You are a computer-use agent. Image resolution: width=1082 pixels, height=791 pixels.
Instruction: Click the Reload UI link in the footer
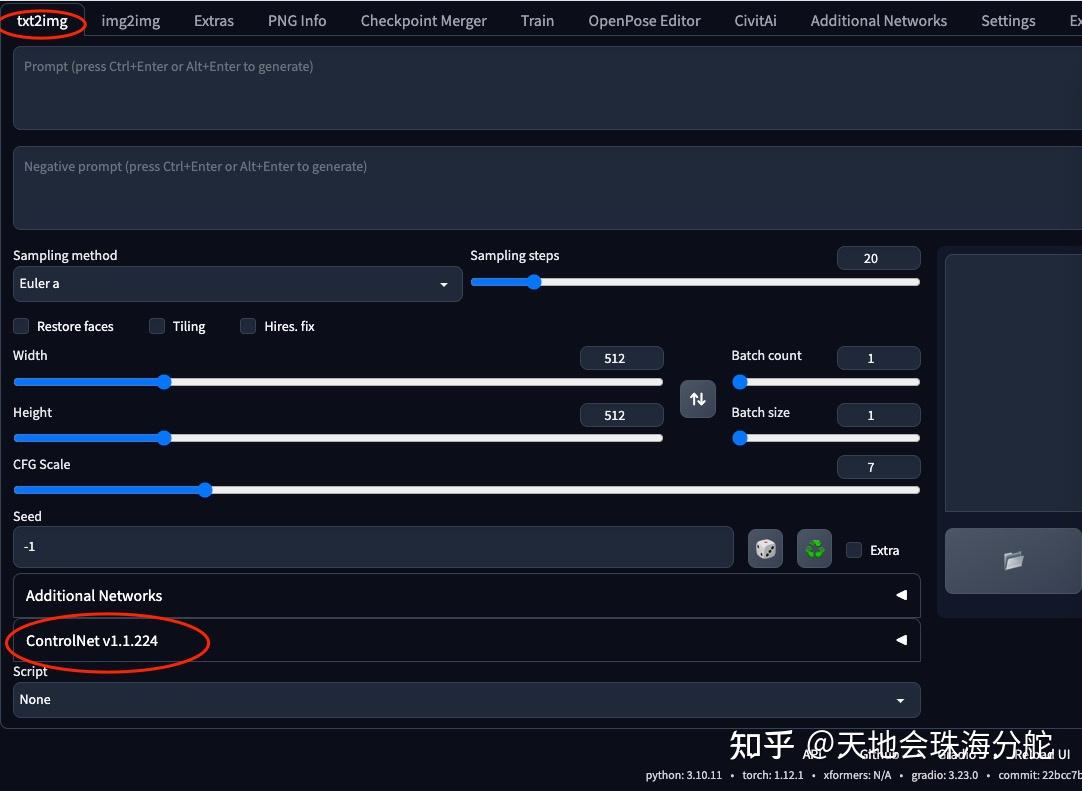coord(1041,755)
